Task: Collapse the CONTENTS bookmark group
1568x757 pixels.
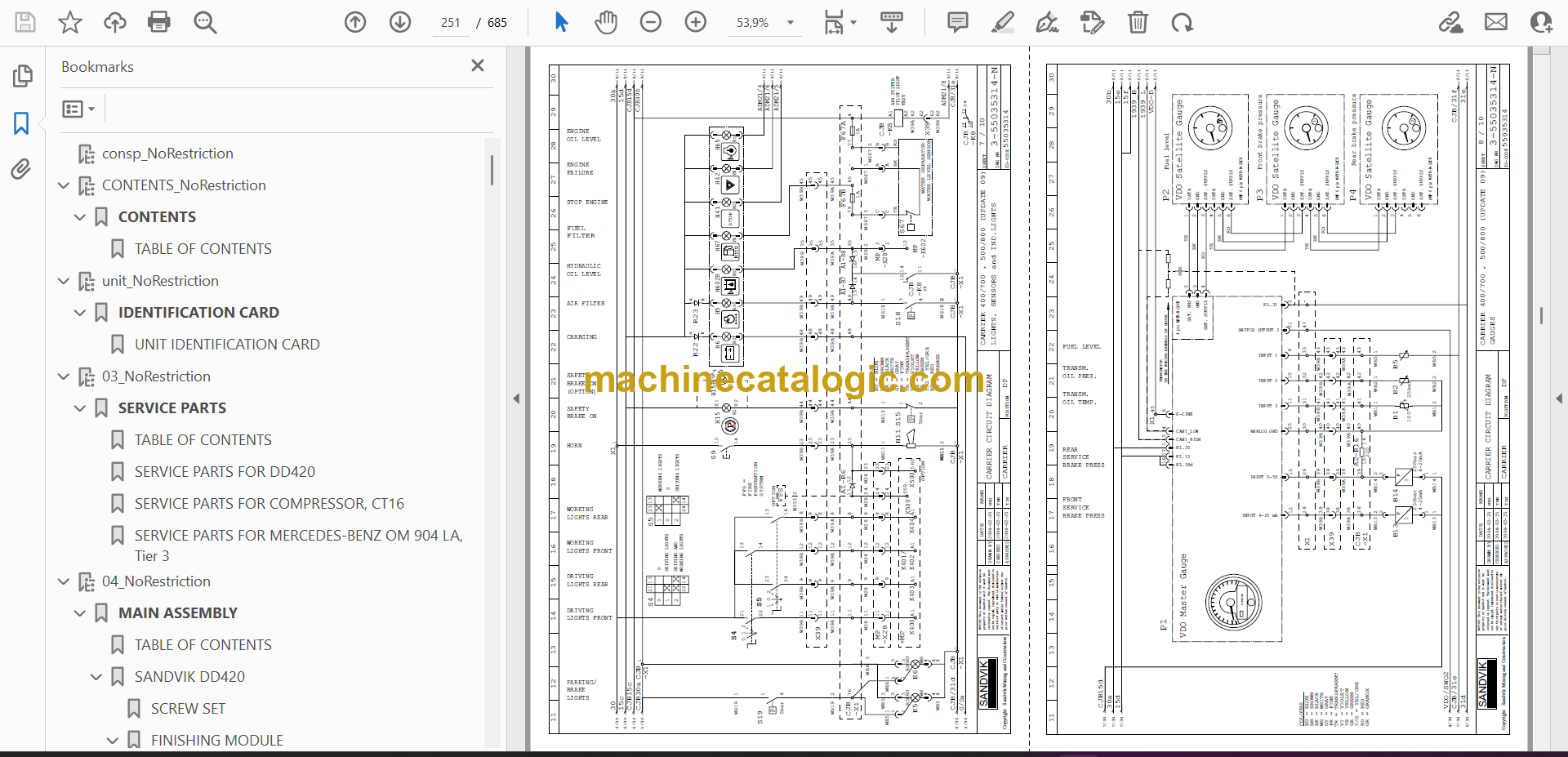Action: [80, 217]
